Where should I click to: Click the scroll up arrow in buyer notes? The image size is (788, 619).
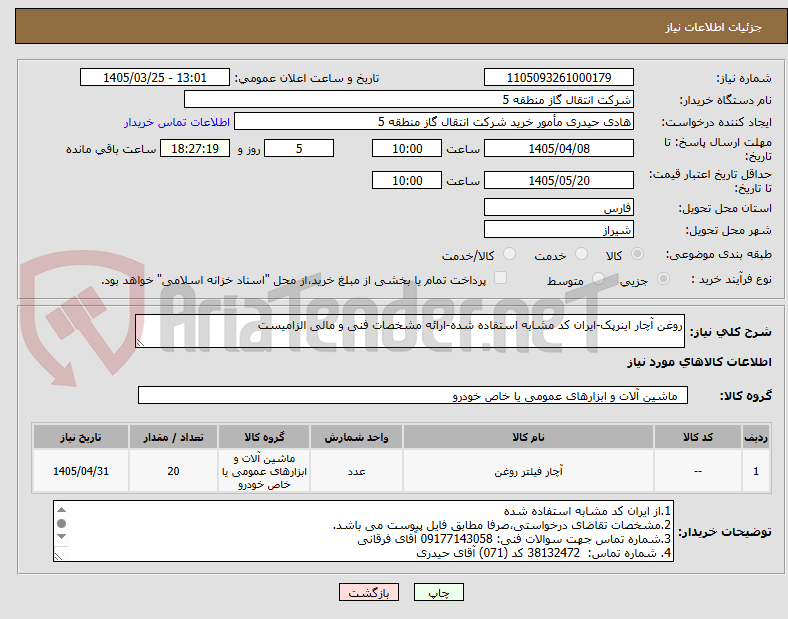pyautogui.click(x=61, y=510)
